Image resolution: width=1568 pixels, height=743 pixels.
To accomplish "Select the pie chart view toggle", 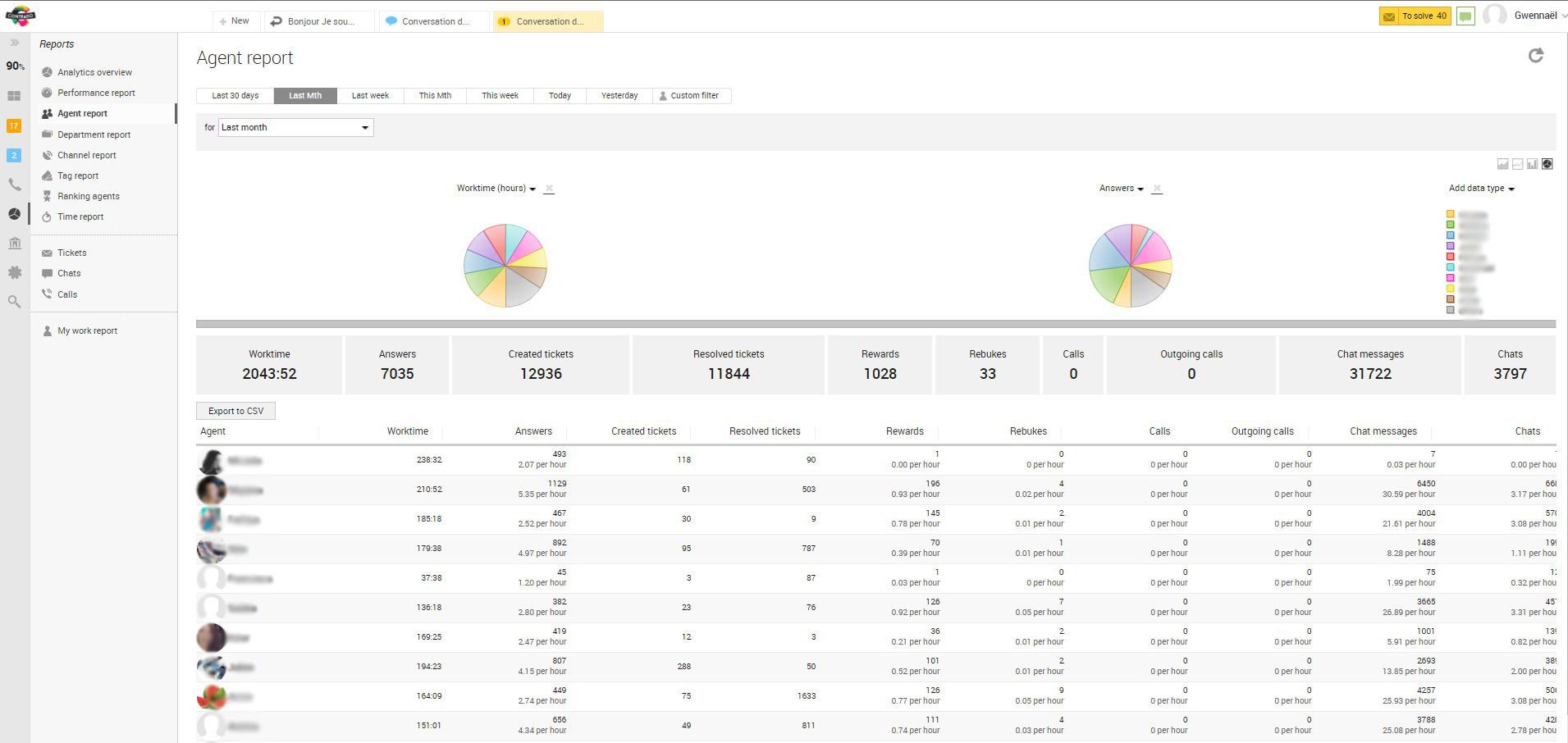I will [1547, 164].
